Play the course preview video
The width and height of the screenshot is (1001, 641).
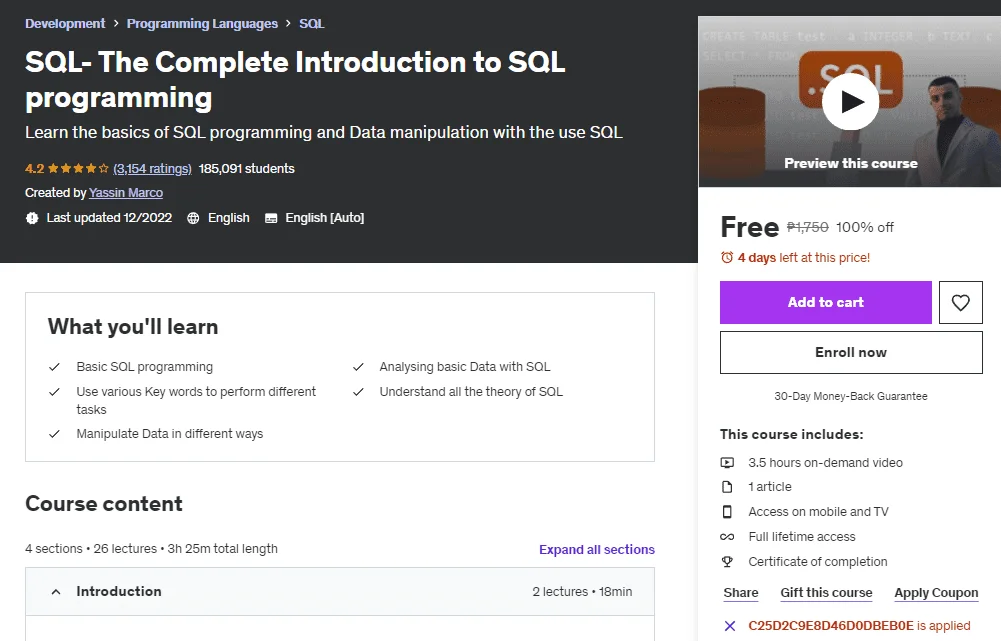[x=850, y=102]
